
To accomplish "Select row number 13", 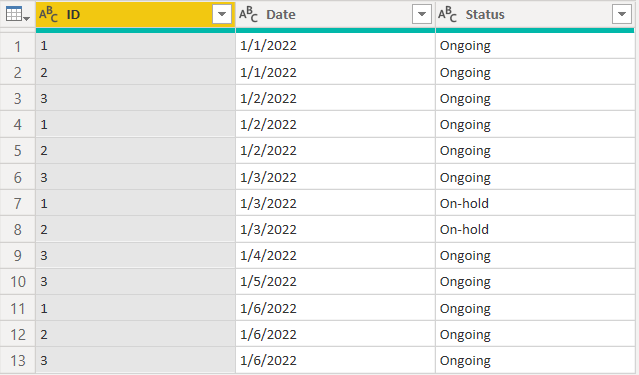I will click(x=18, y=361).
